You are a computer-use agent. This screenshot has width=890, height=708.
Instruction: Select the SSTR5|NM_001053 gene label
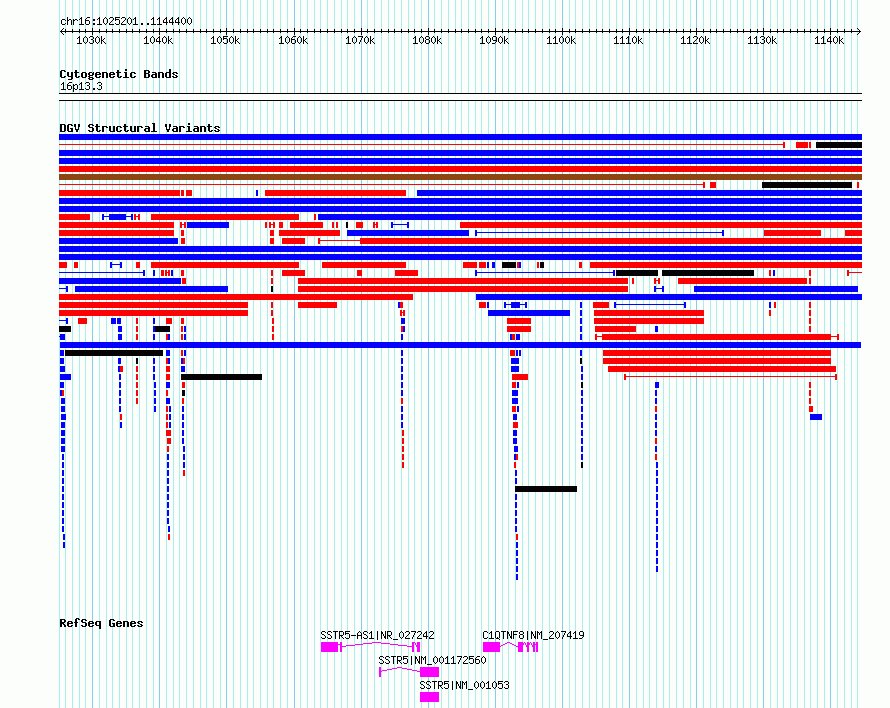[464, 685]
